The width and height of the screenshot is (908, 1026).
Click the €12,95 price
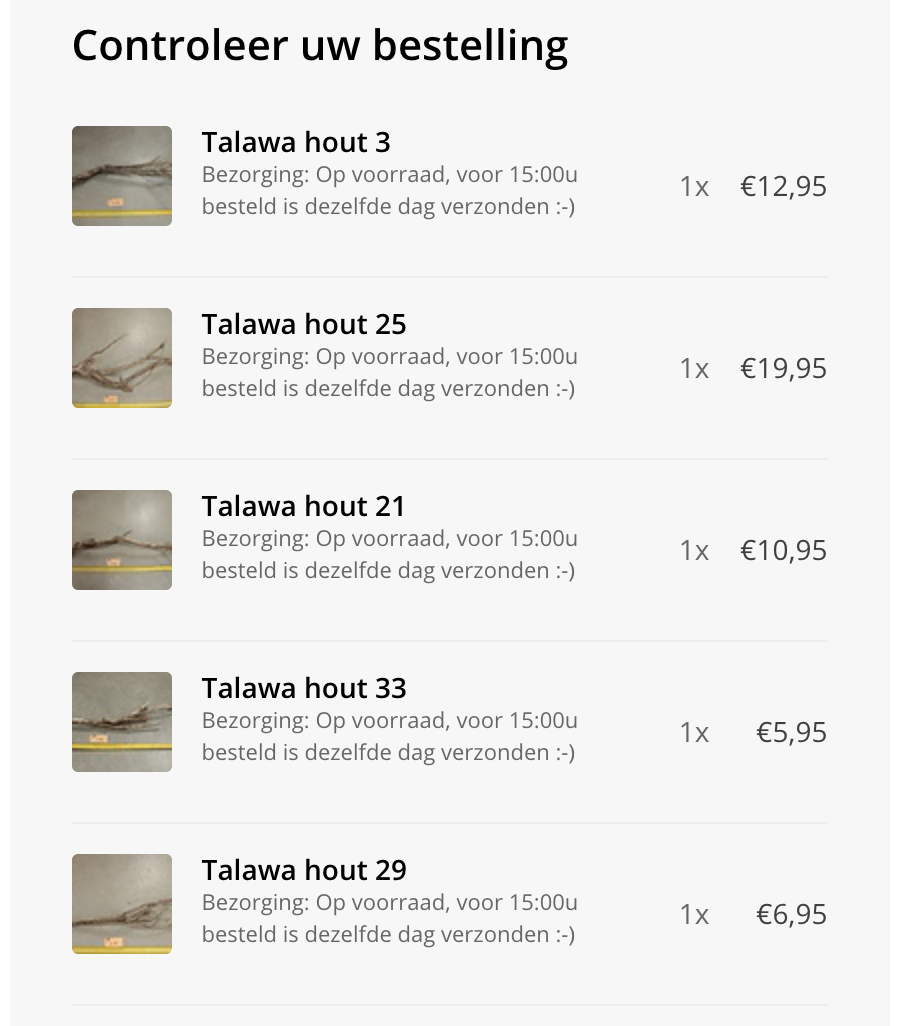(x=783, y=187)
